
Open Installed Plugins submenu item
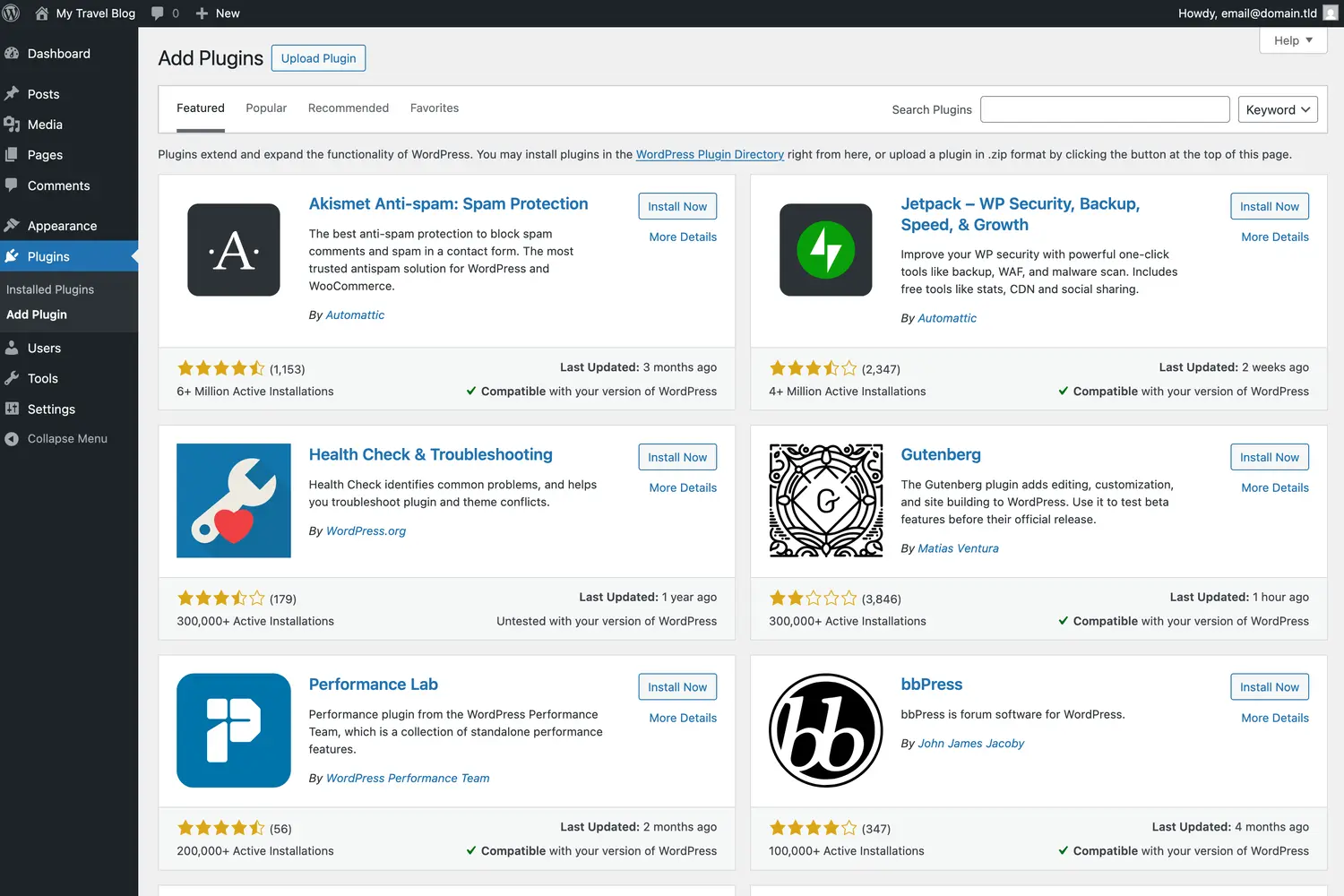click(50, 289)
